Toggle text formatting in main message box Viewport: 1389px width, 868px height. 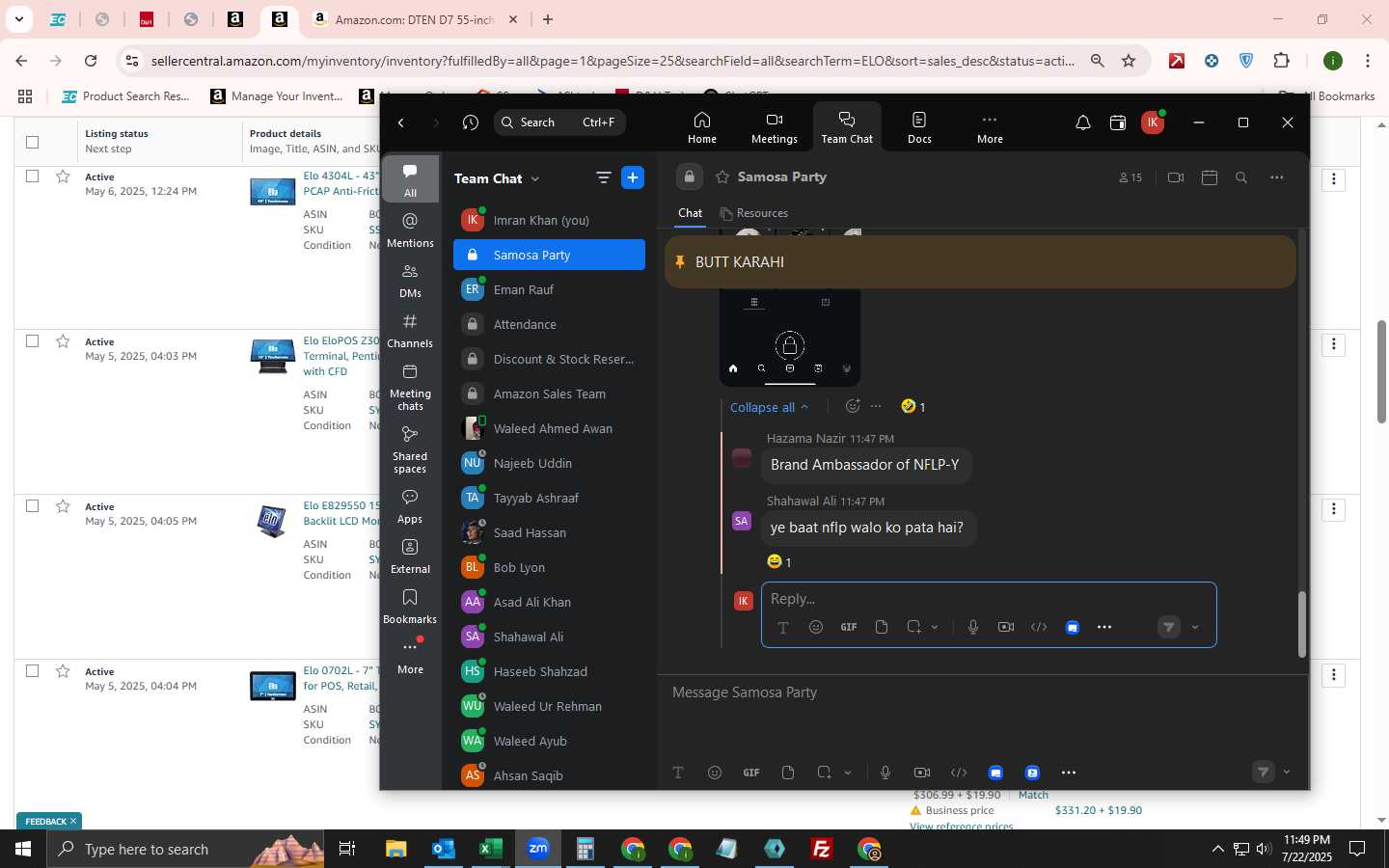pyautogui.click(x=678, y=773)
